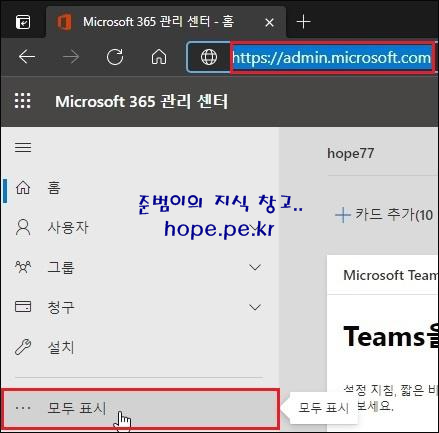Open a new browser tab

303,22
